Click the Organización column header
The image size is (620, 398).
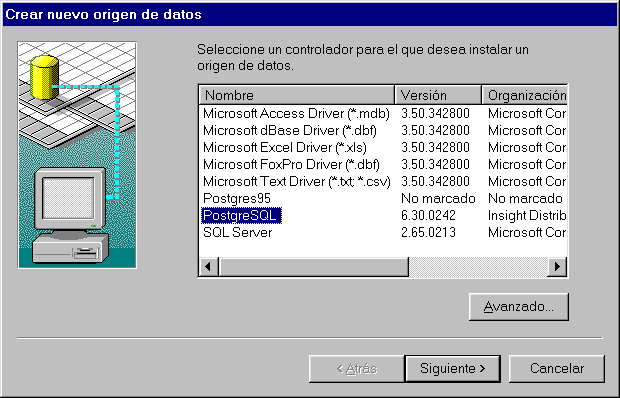pyautogui.click(x=525, y=95)
